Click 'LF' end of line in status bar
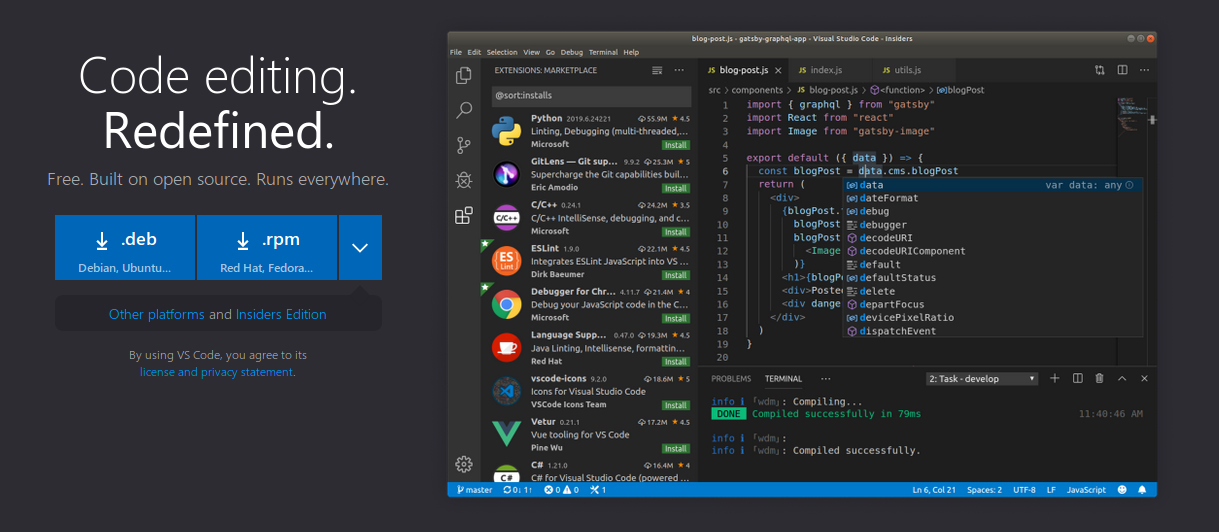Image resolution: width=1219 pixels, height=532 pixels. [x=1051, y=490]
